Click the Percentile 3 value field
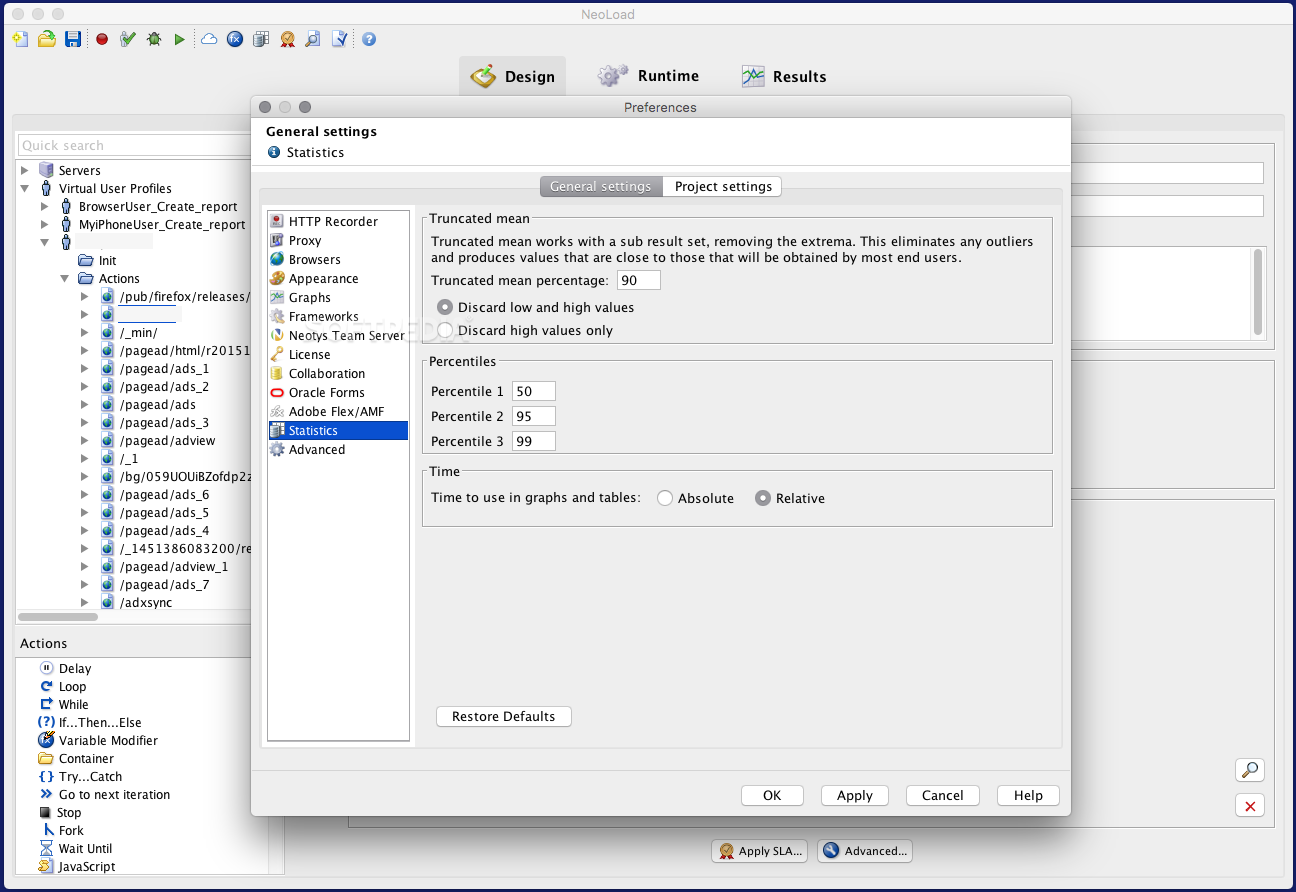The height and width of the screenshot is (892, 1296). 533,441
